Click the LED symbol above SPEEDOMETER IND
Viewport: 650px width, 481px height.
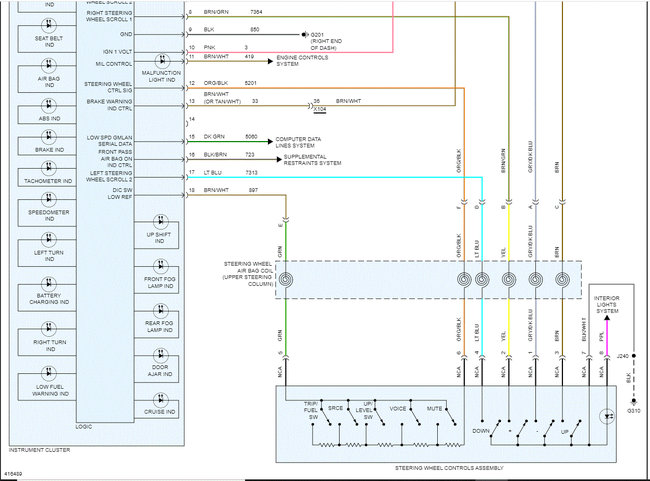click(x=49, y=199)
